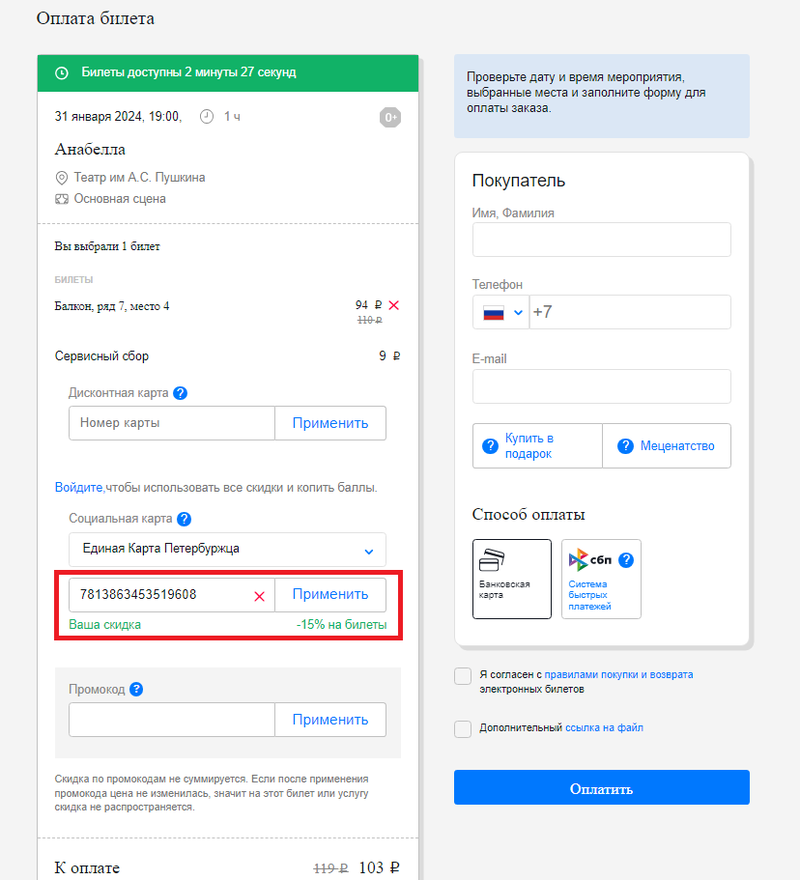This screenshot has width=800, height=880.
Task: Click the Купить в подарок button
Action: click(537, 446)
